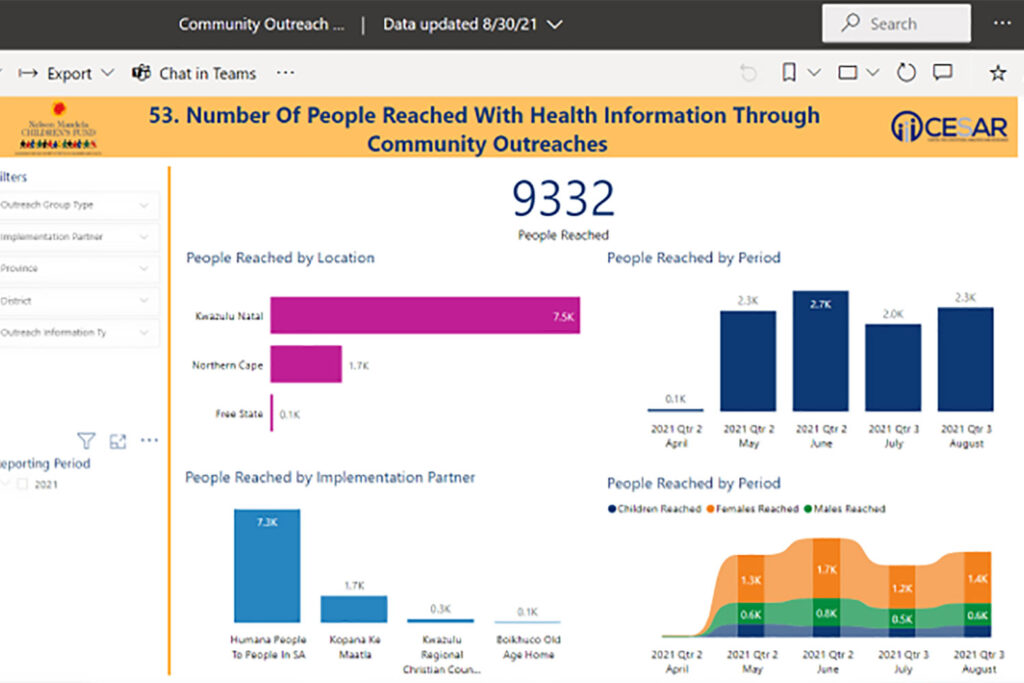This screenshot has height=683, width=1024.
Task: Open slicer More options ellipsis
Action: [x=149, y=441]
